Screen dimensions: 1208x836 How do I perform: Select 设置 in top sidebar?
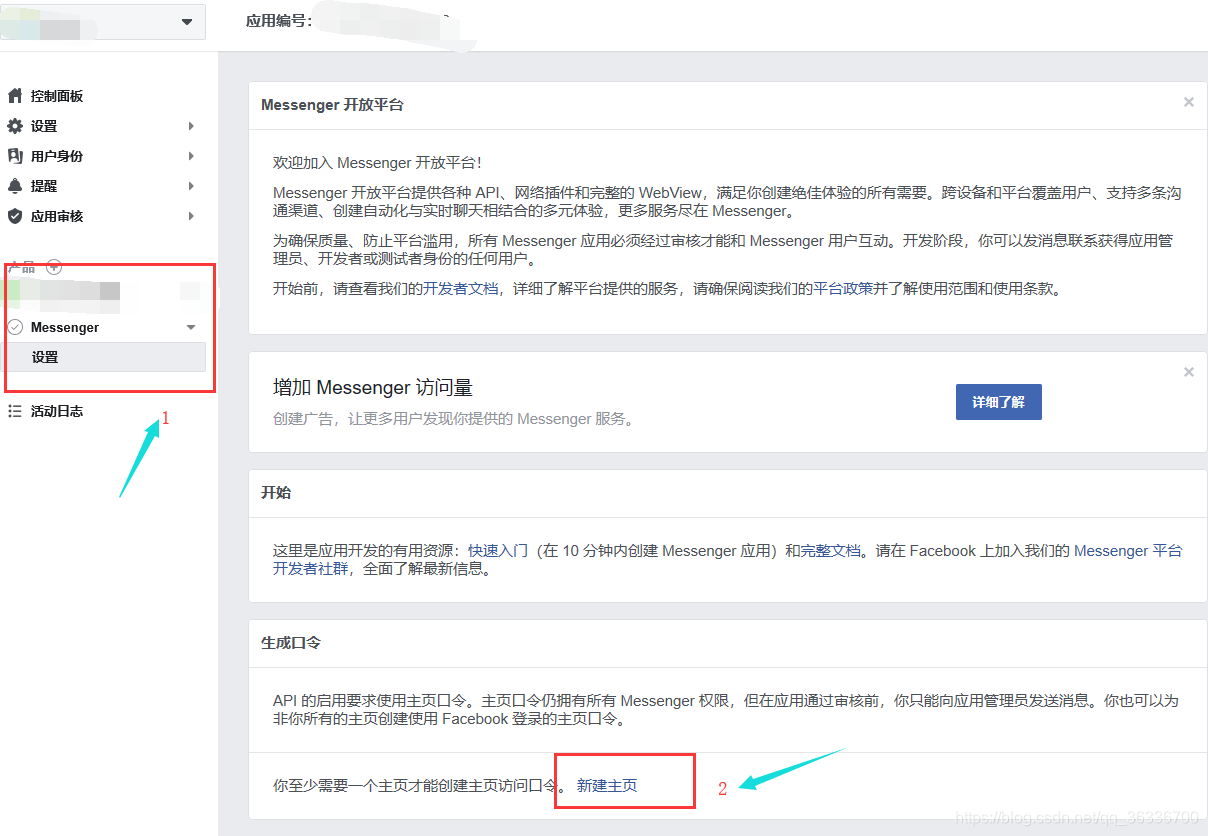(44, 126)
